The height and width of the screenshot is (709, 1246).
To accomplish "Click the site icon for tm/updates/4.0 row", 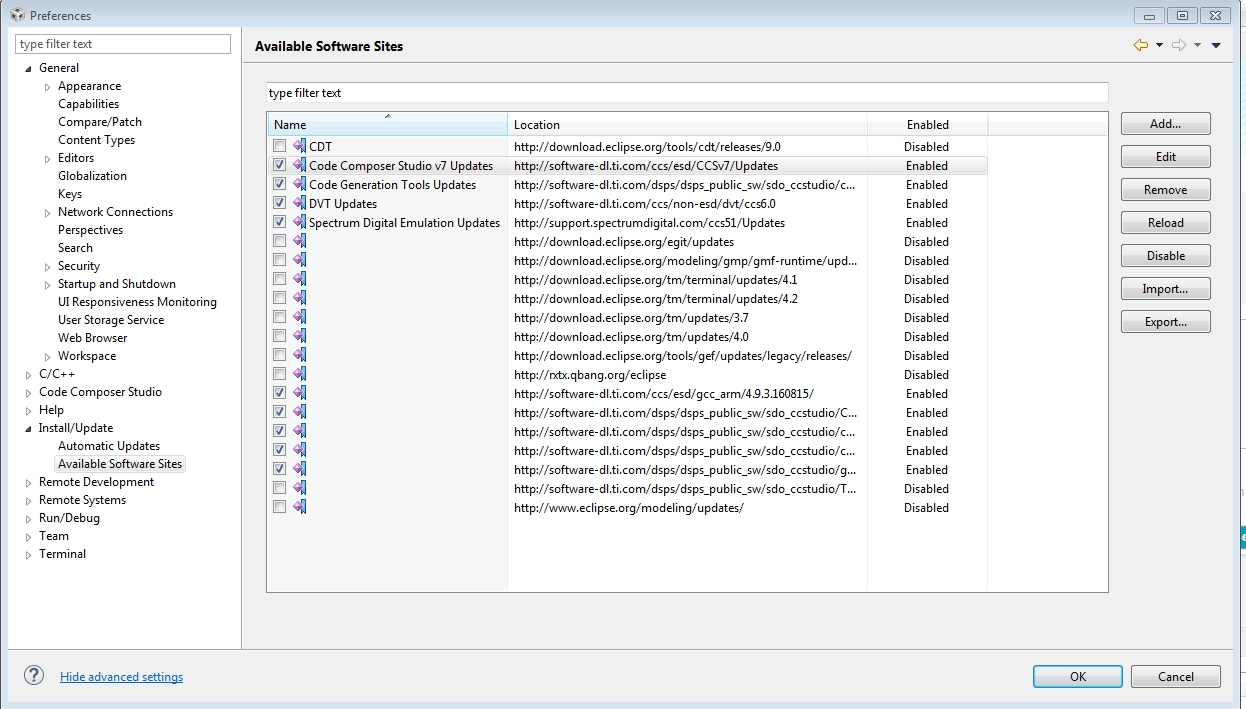I will pos(299,336).
